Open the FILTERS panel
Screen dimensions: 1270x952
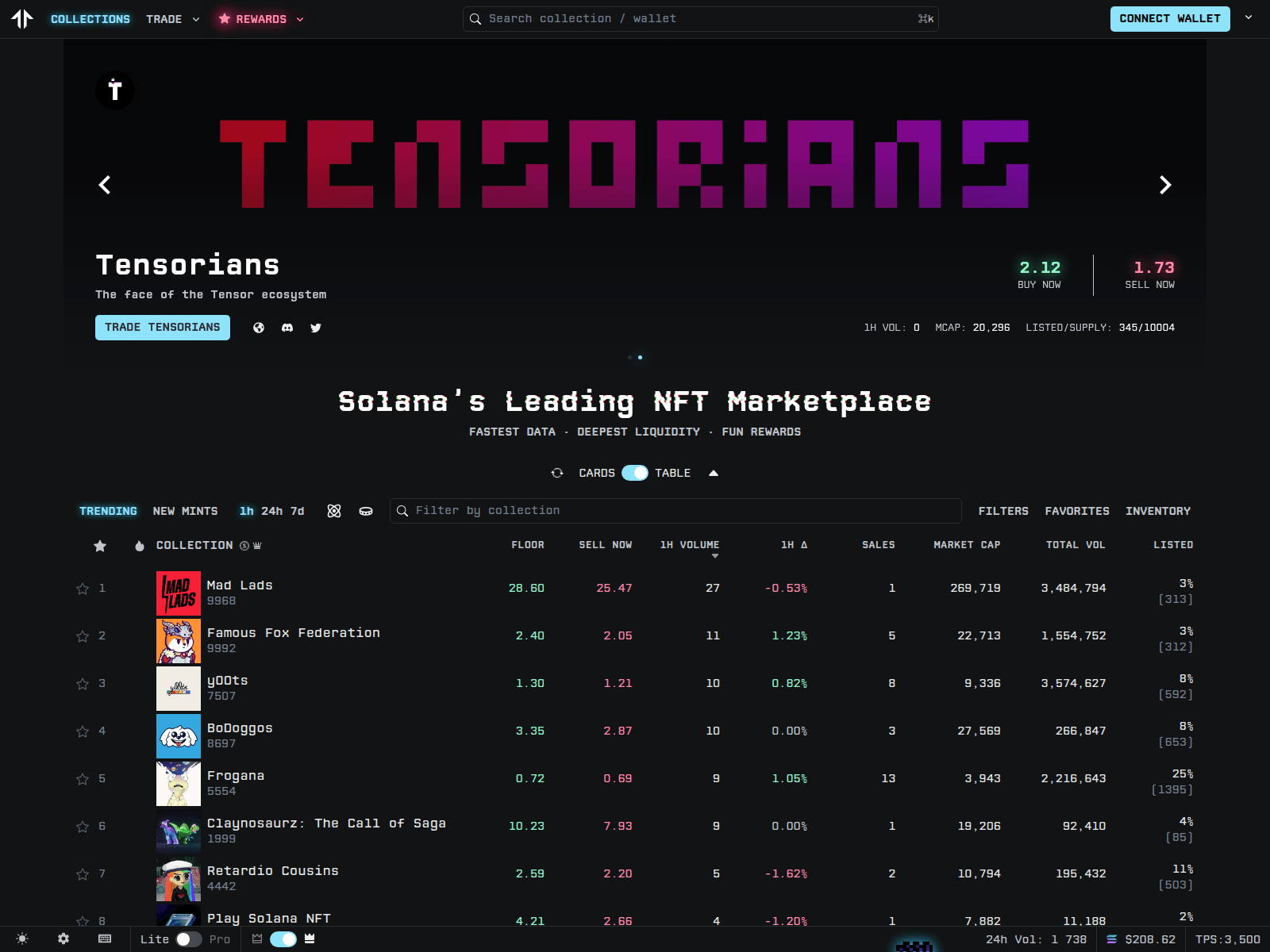pyautogui.click(x=1003, y=511)
